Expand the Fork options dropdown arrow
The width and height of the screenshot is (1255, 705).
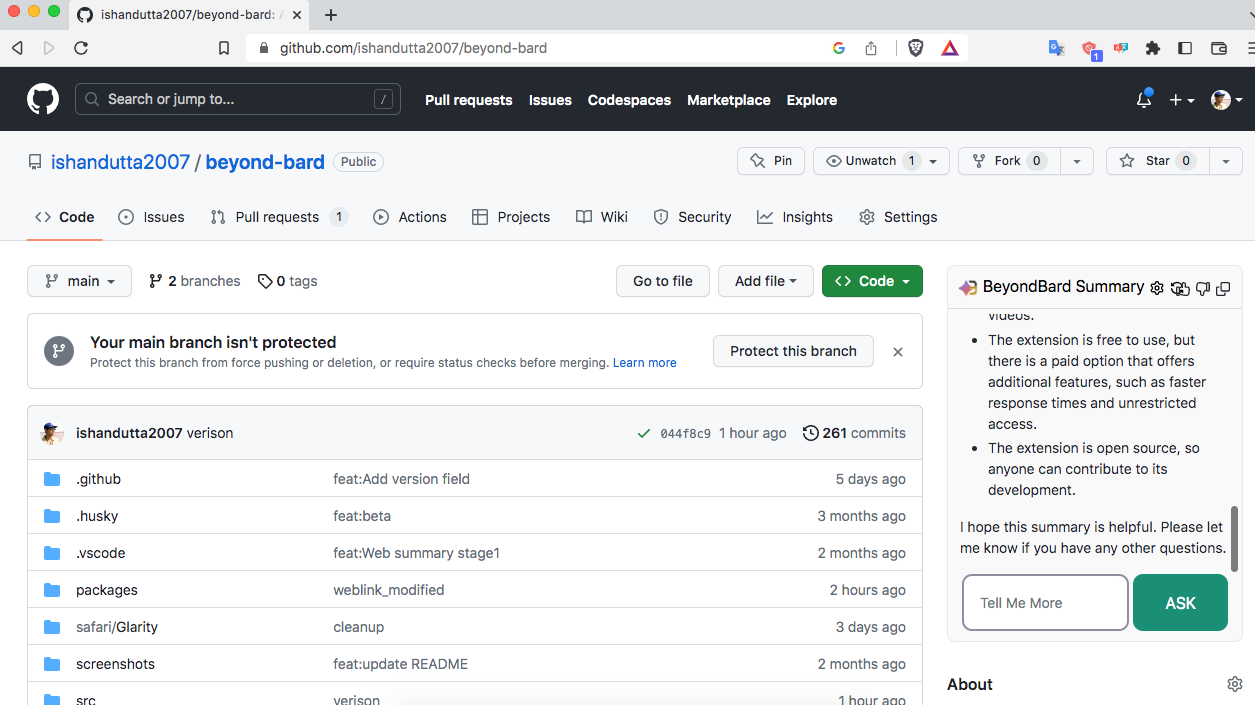pyautogui.click(x=1076, y=161)
